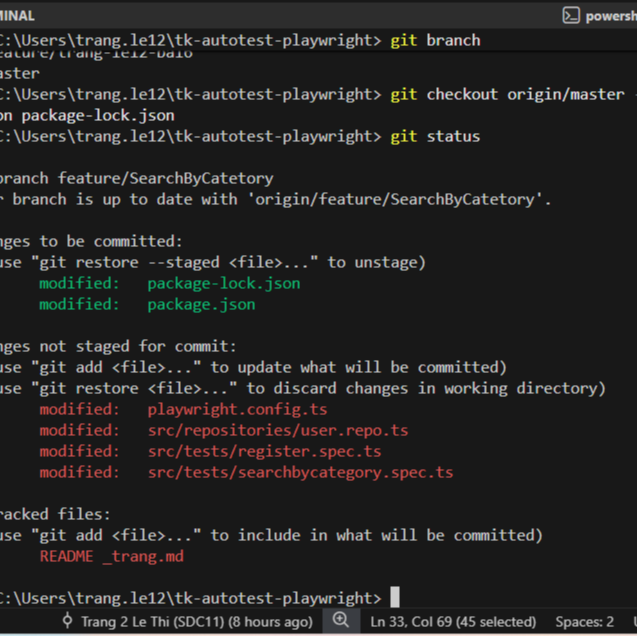Switch to the TERMINAL panel tab

click(18, 15)
